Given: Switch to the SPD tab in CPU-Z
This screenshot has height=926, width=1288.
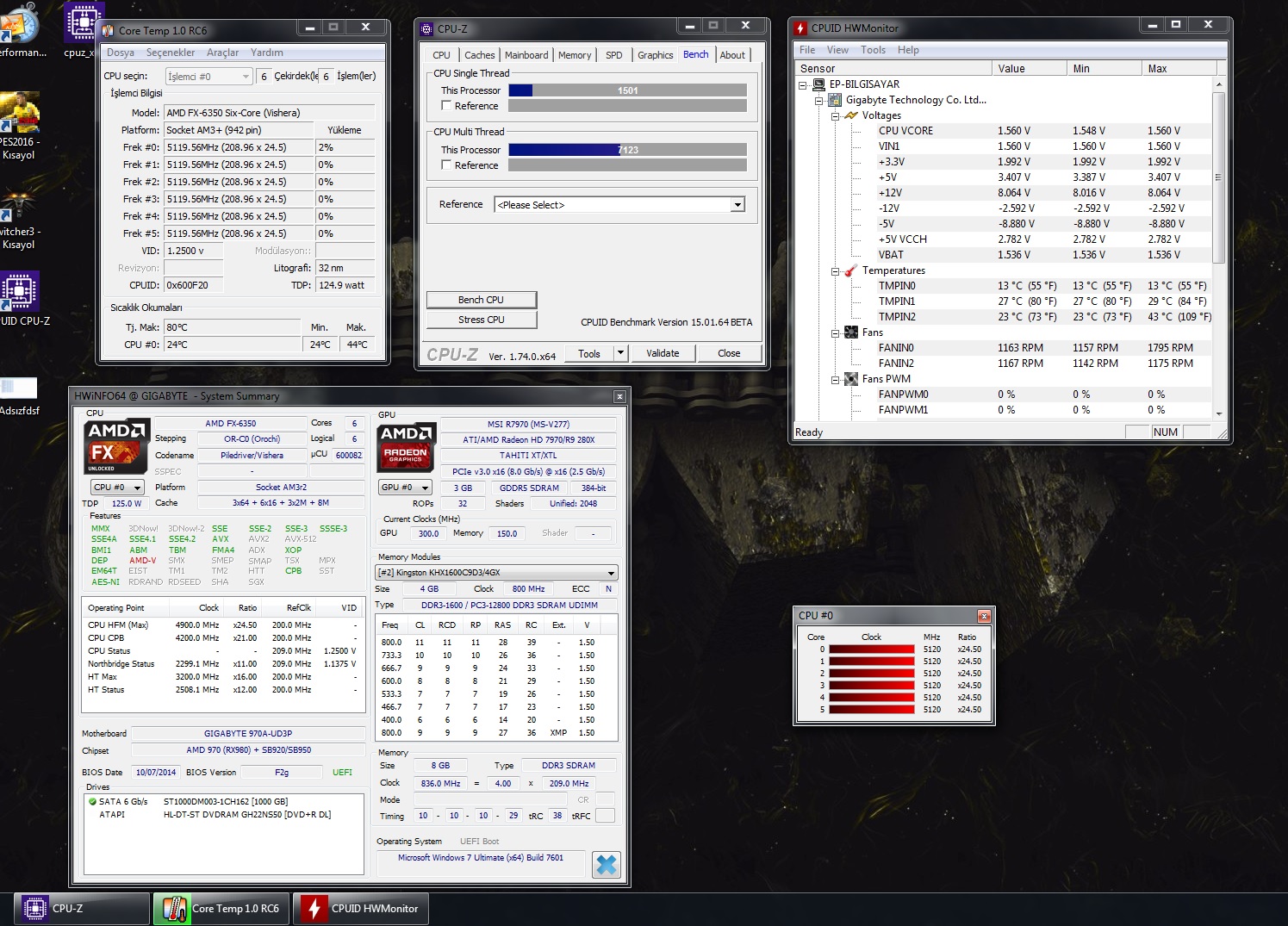Looking at the screenshot, I should [614, 55].
